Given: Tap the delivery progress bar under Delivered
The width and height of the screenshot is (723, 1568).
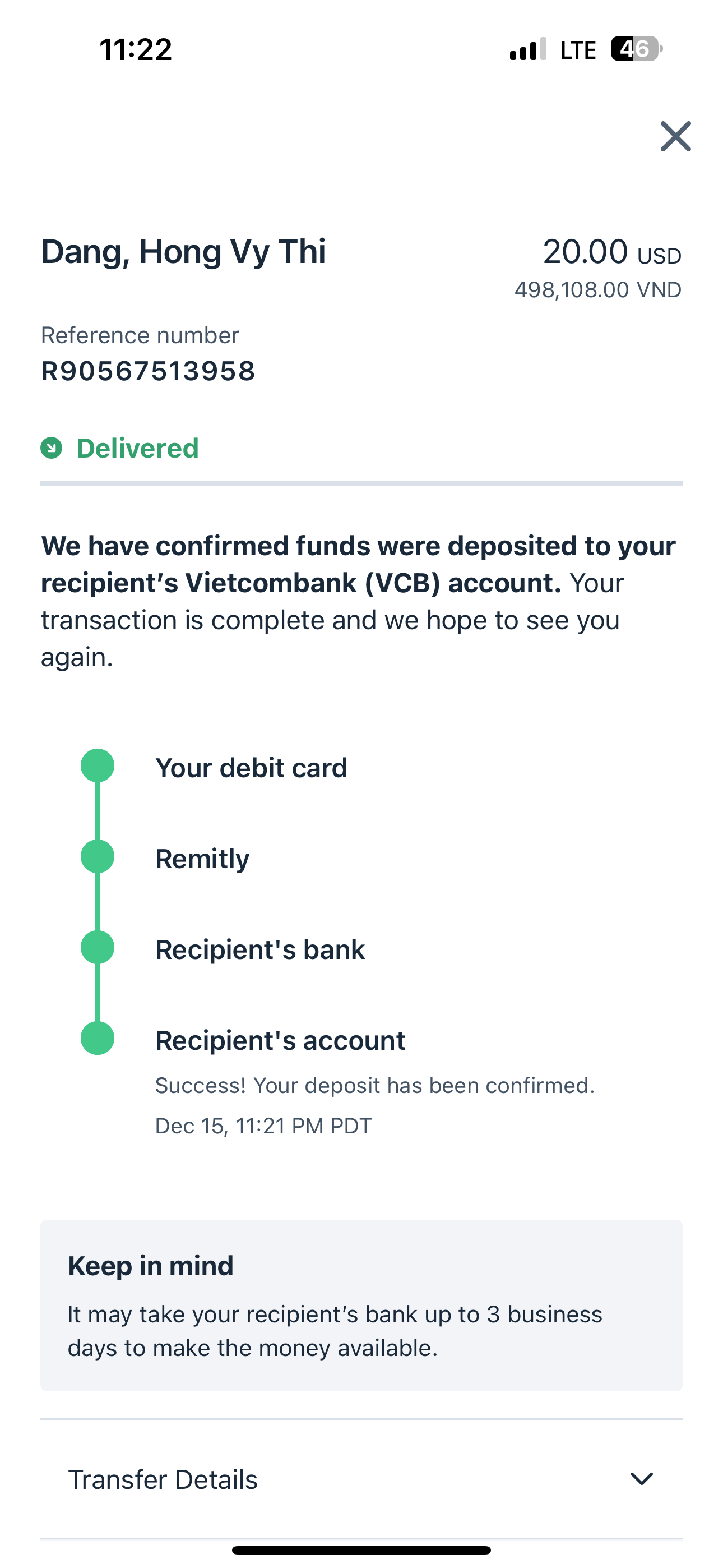Looking at the screenshot, I should pos(361,483).
